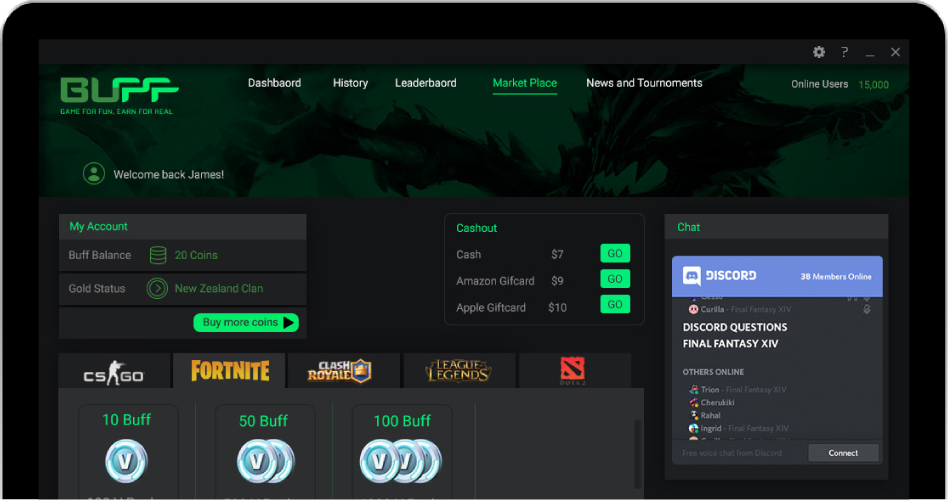Click Trion's avatar in Others Online
Image resolution: width=948 pixels, height=500 pixels.
click(x=693, y=389)
